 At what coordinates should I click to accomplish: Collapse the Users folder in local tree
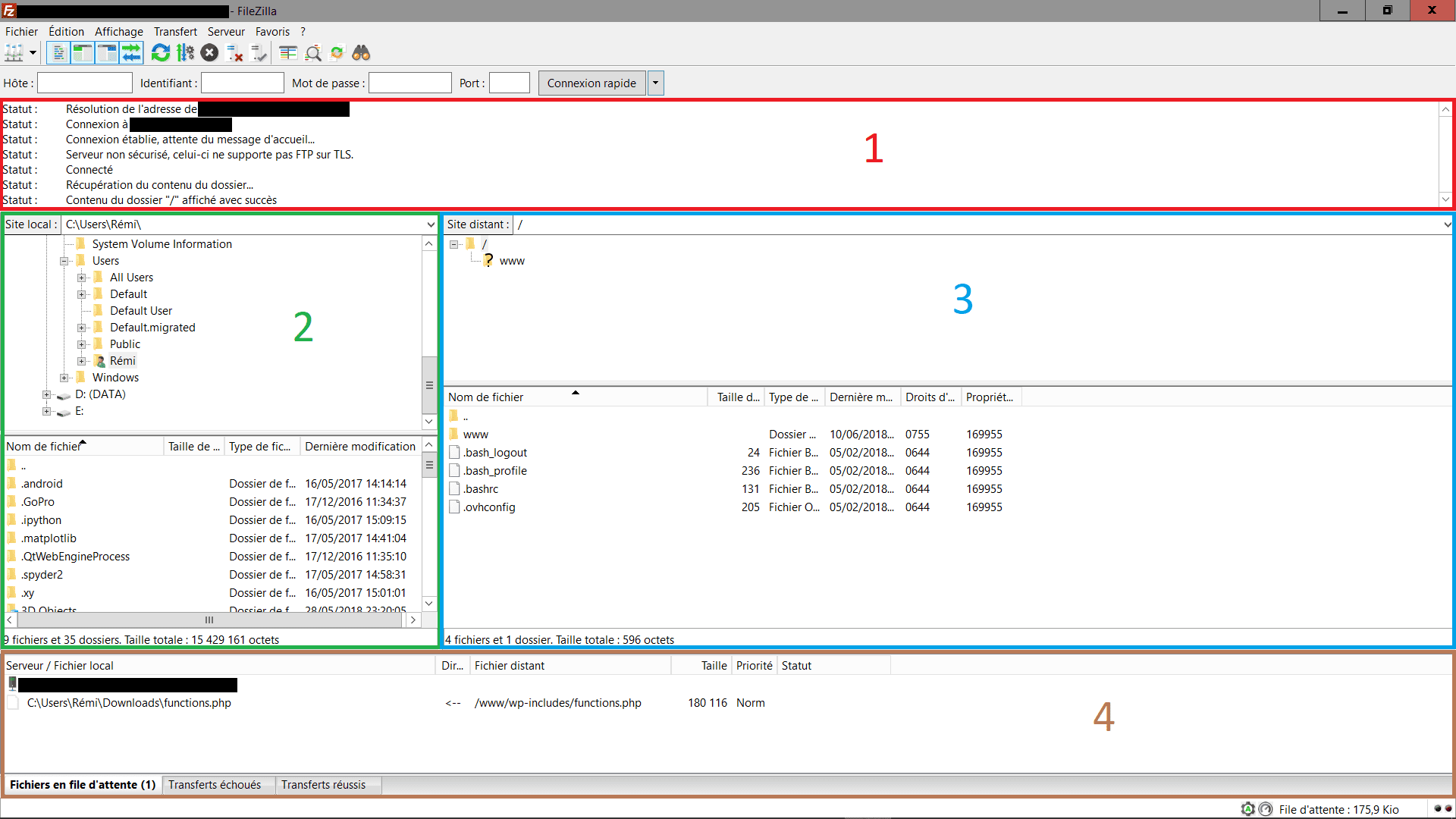pos(64,261)
